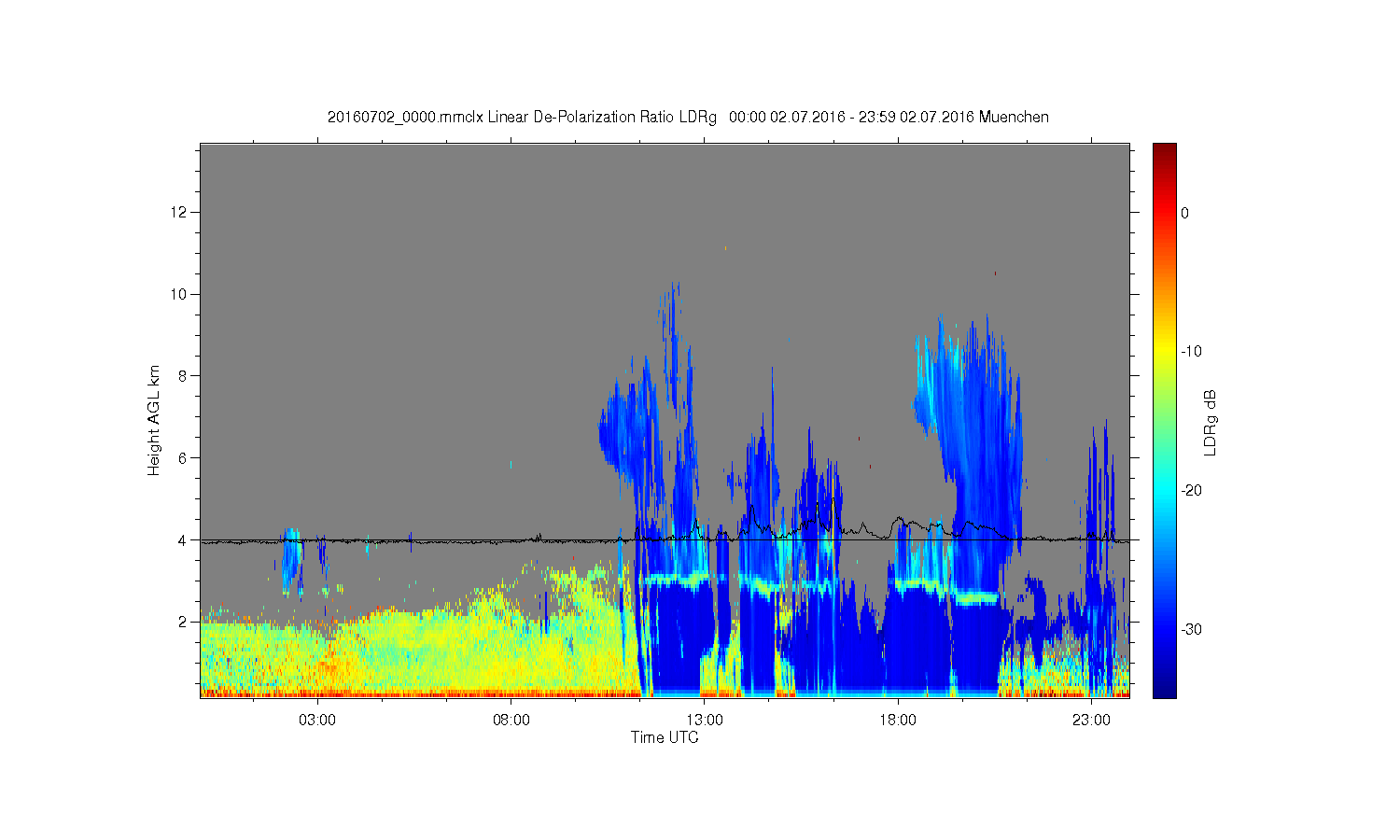Image resolution: width=1400 pixels, height=840 pixels.
Task: Click the 'Time UTC' x-axis label
Action: [665, 737]
